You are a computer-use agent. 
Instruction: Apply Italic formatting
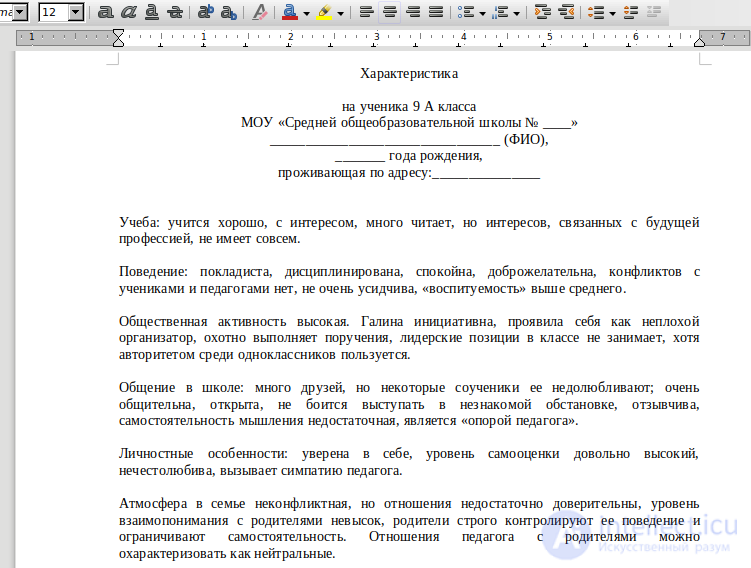[128, 12]
